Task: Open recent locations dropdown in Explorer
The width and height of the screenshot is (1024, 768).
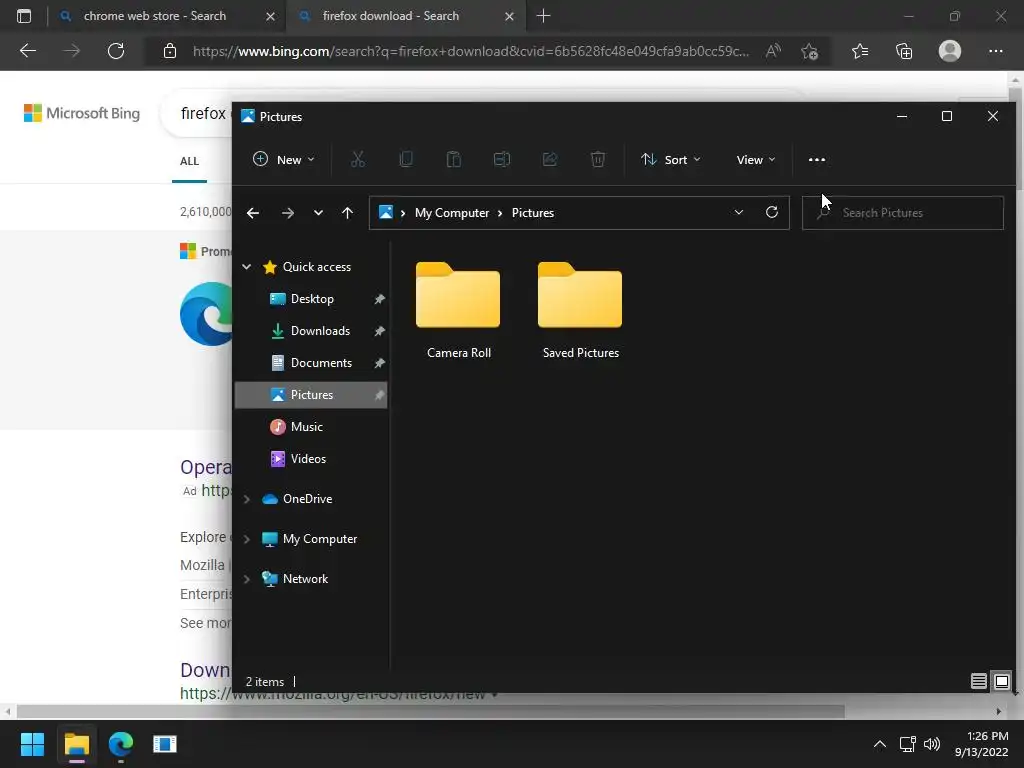Action: pyautogui.click(x=318, y=213)
